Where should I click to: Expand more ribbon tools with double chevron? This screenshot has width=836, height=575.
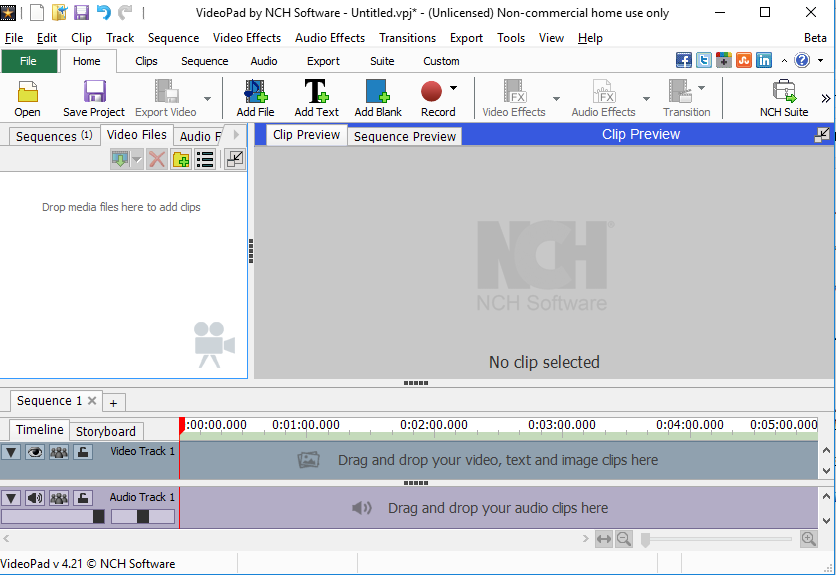pyautogui.click(x=825, y=98)
